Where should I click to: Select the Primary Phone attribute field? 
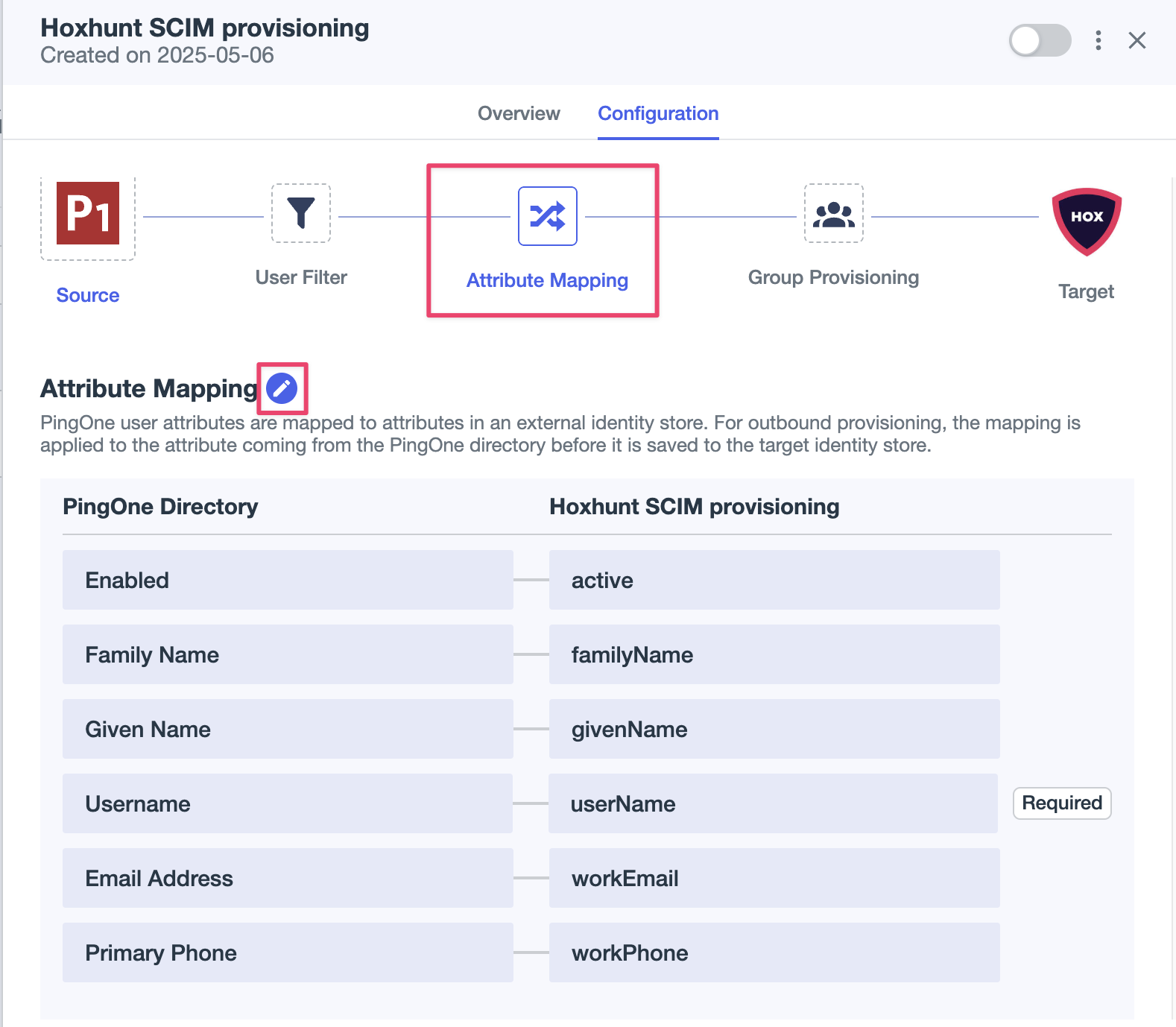tap(288, 952)
